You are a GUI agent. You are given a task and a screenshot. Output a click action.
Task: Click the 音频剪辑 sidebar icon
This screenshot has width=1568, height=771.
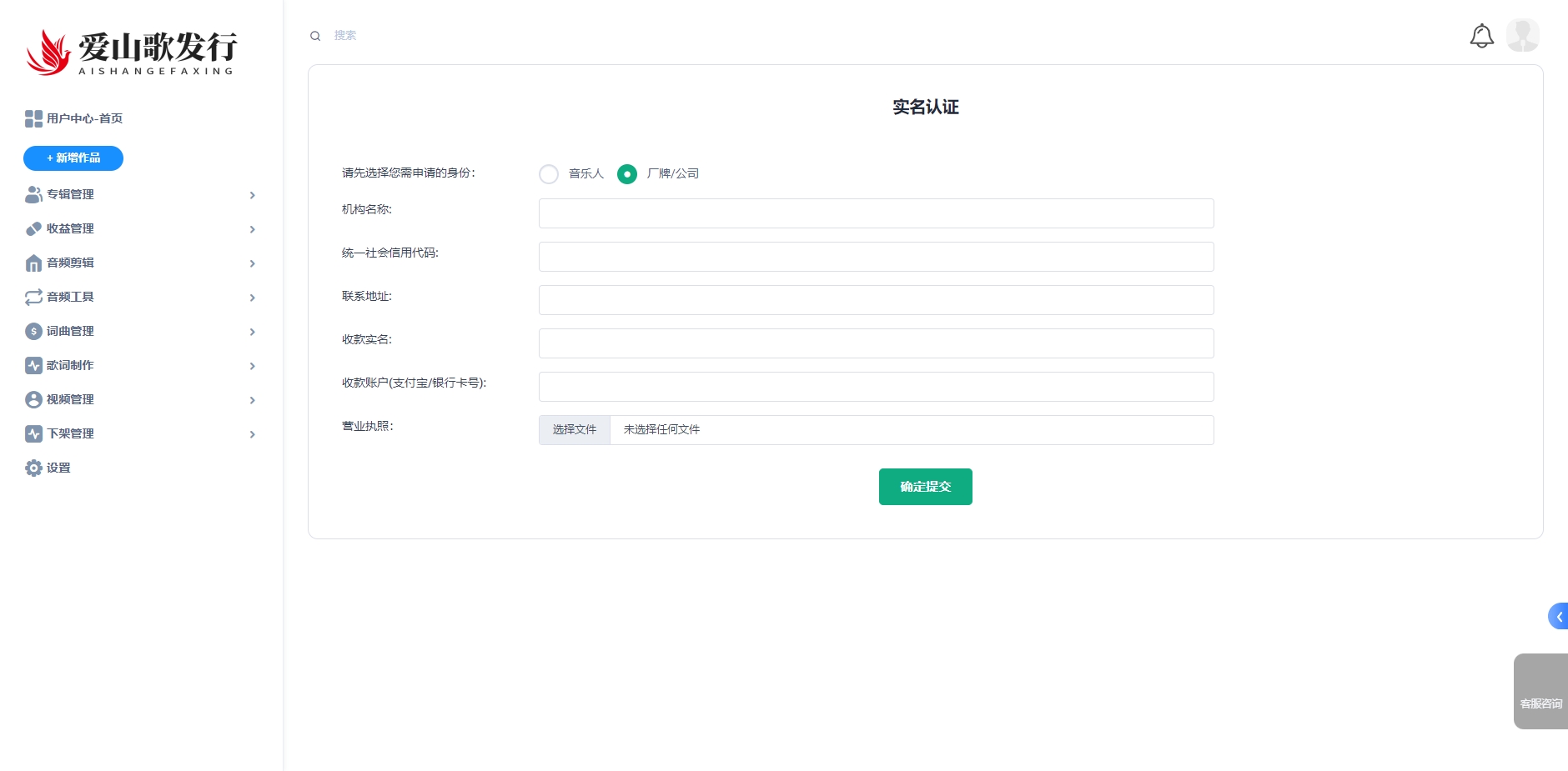(x=33, y=263)
